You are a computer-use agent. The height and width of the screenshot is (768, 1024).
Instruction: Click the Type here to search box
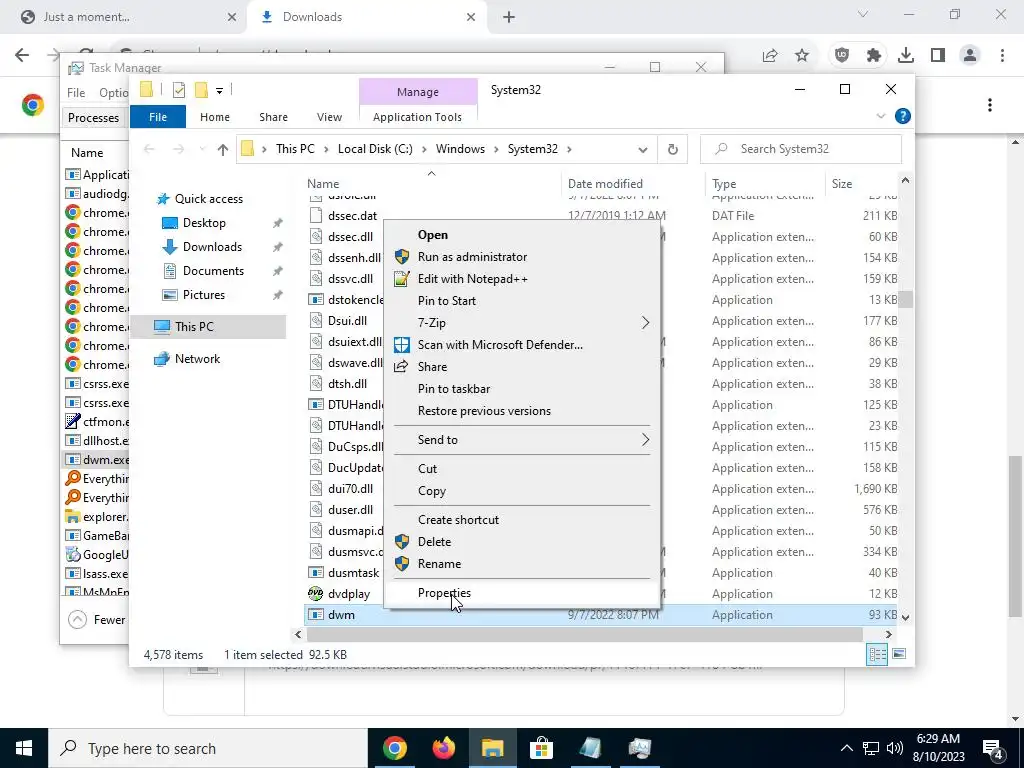coord(208,748)
